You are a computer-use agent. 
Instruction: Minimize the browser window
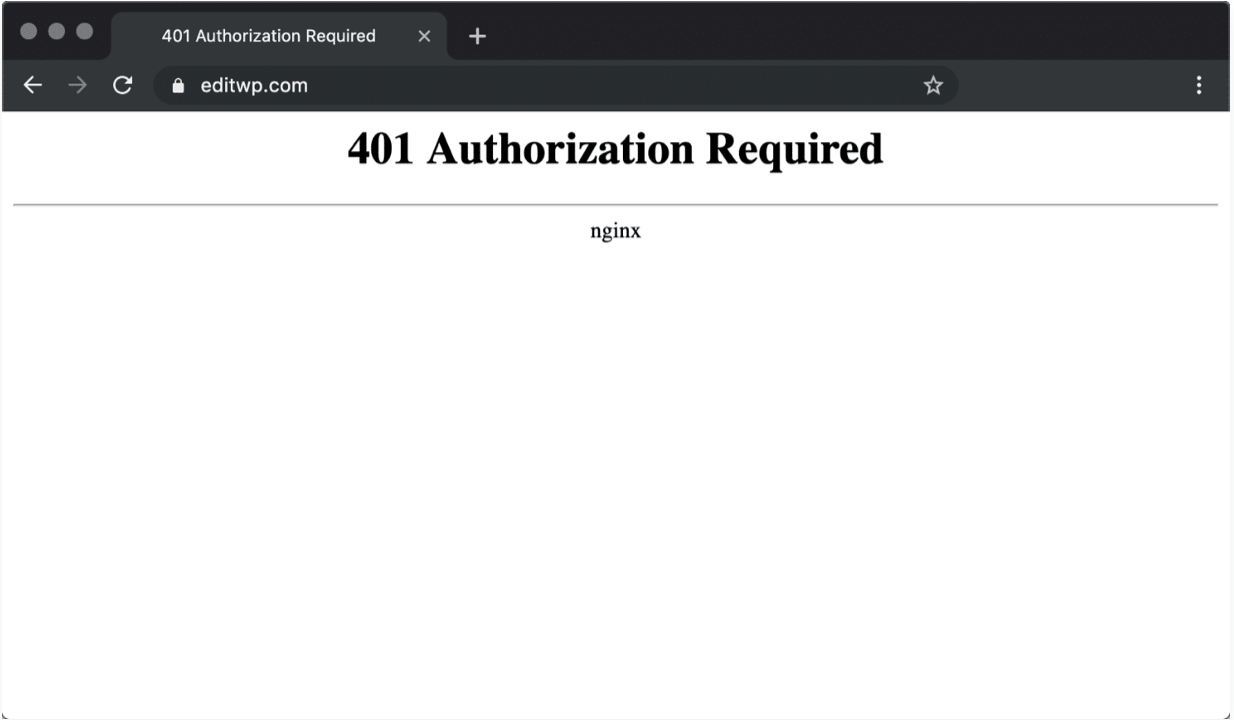[57, 31]
